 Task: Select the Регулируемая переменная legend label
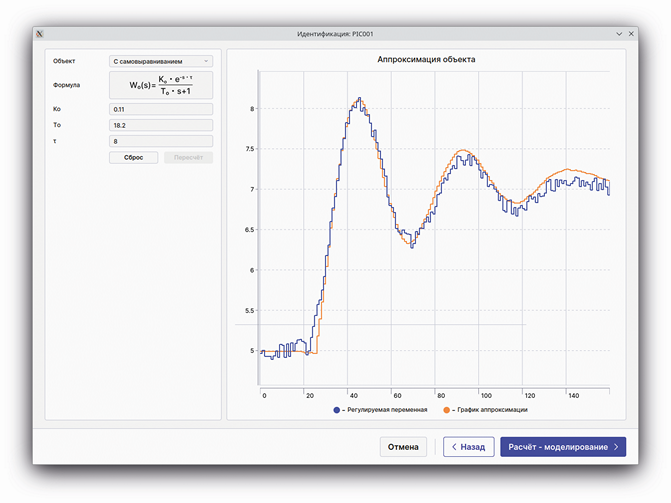click(388, 410)
